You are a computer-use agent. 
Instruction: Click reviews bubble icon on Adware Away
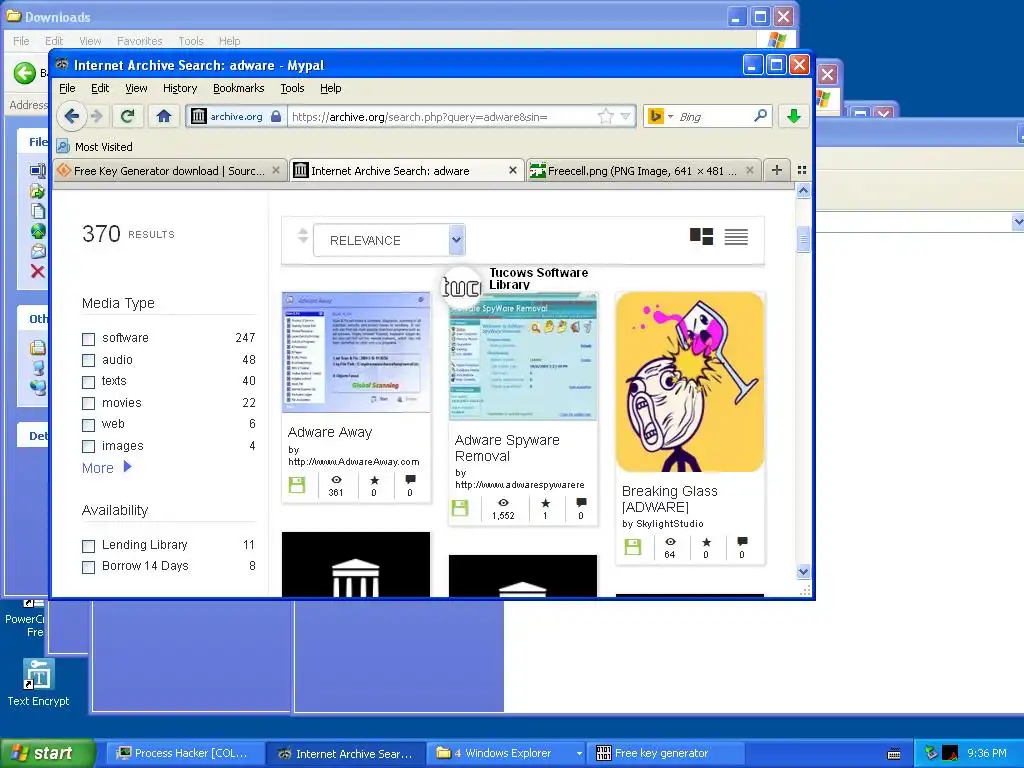tap(410, 480)
